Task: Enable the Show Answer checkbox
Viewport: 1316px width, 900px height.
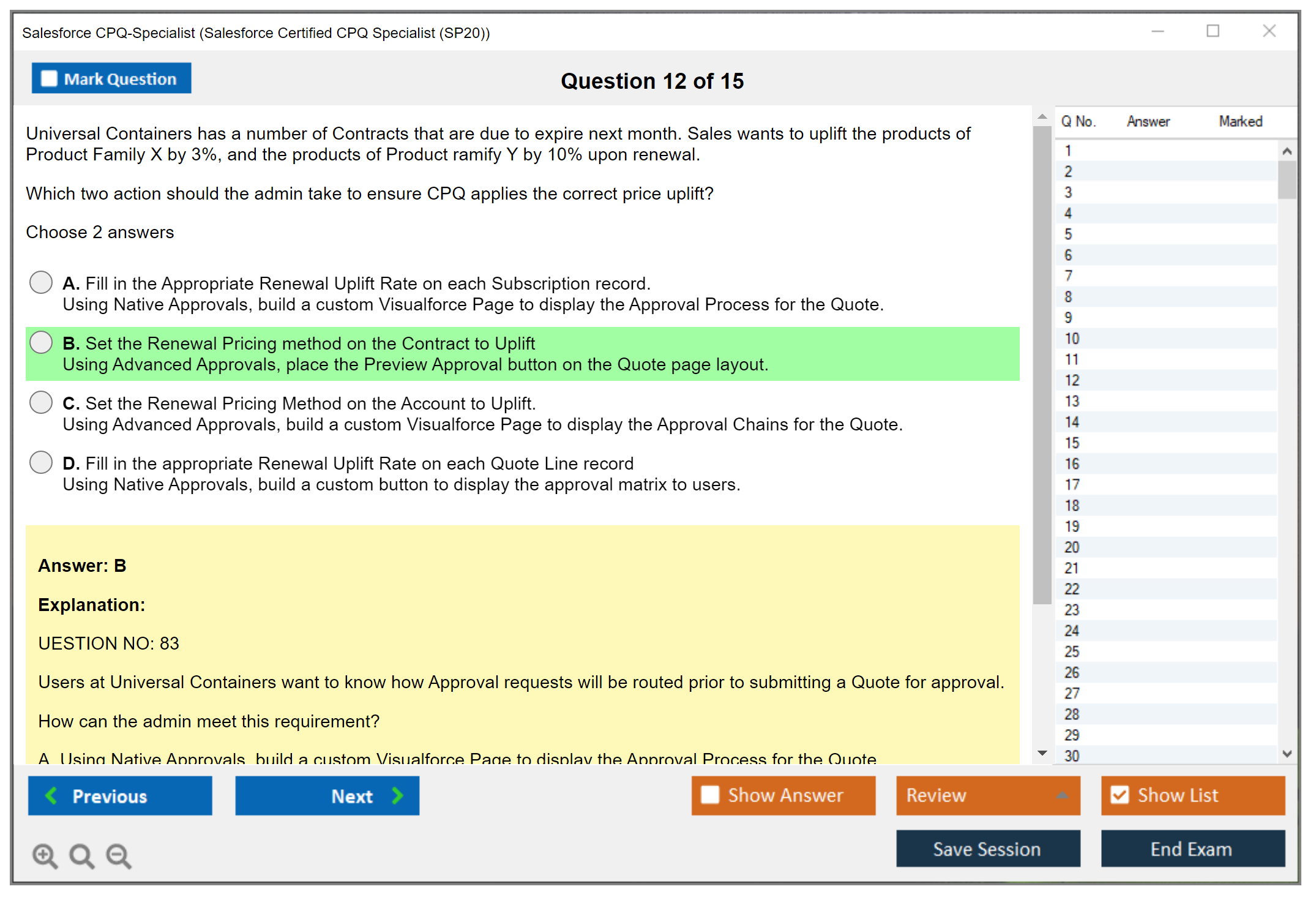Action: [x=710, y=795]
